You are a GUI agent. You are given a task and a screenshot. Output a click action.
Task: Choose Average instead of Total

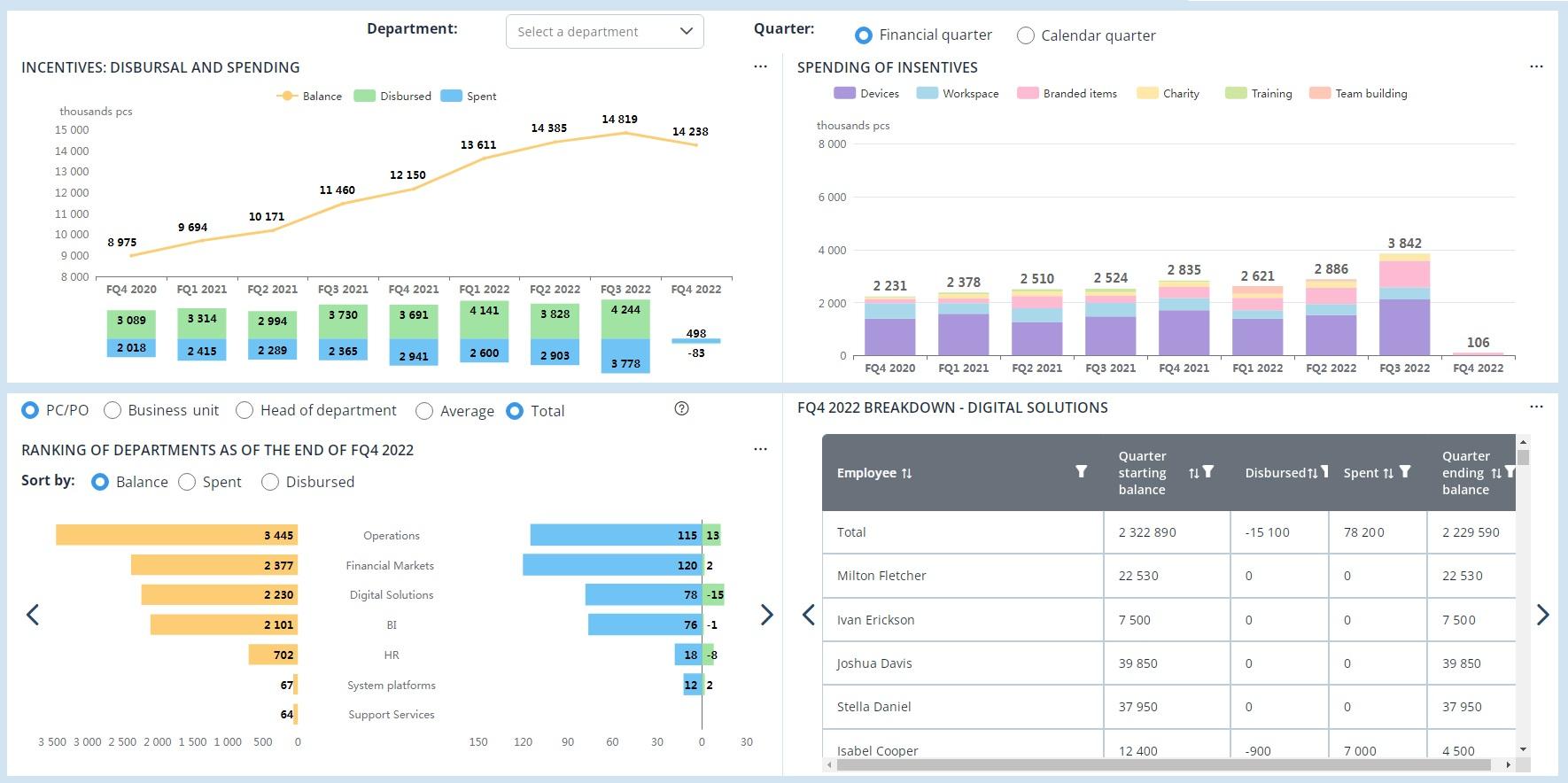click(424, 411)
